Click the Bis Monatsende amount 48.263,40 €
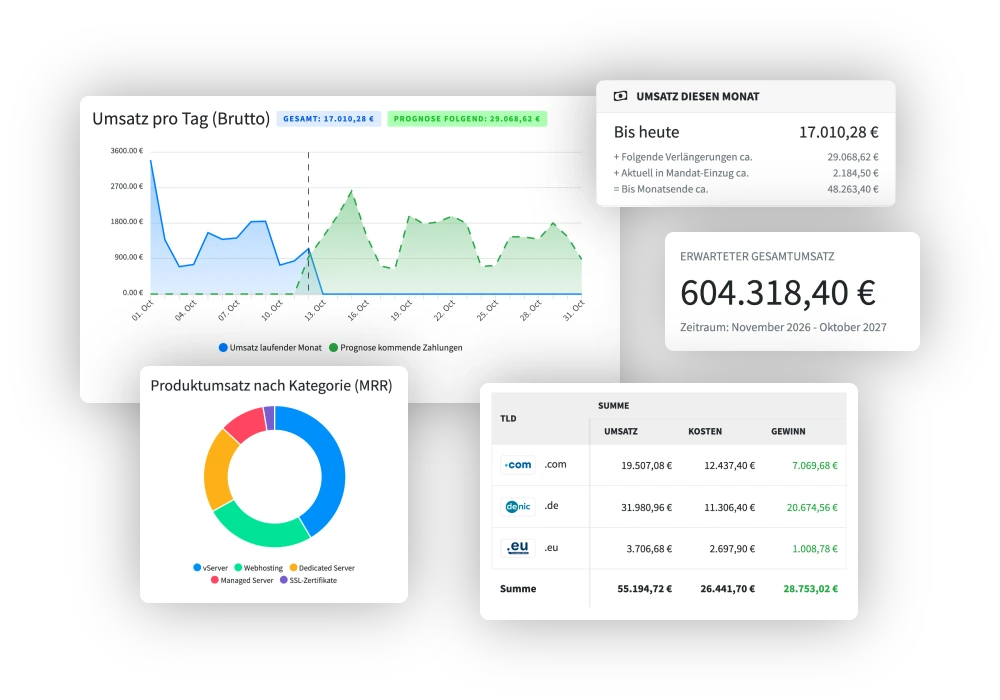Viewport: 1000px width, 700px height. [853, 189]
